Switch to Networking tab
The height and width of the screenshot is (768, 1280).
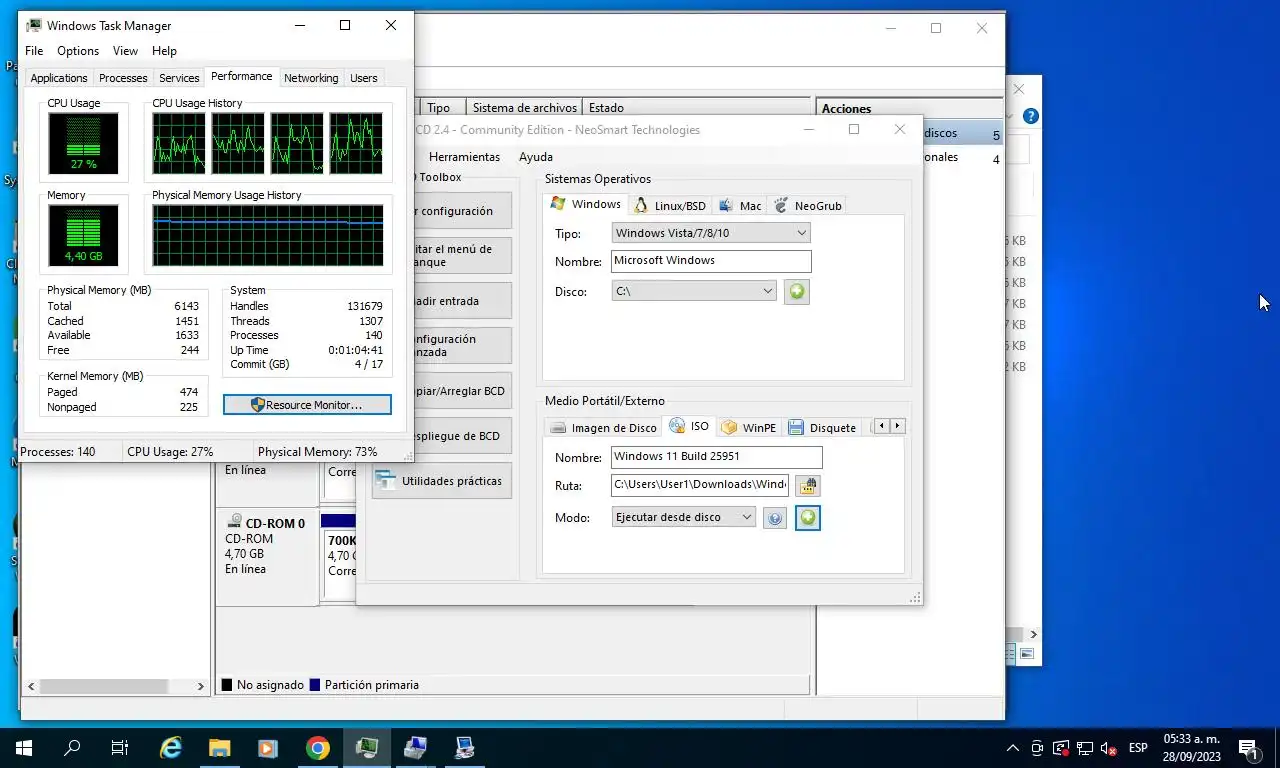tap(311, 78)
